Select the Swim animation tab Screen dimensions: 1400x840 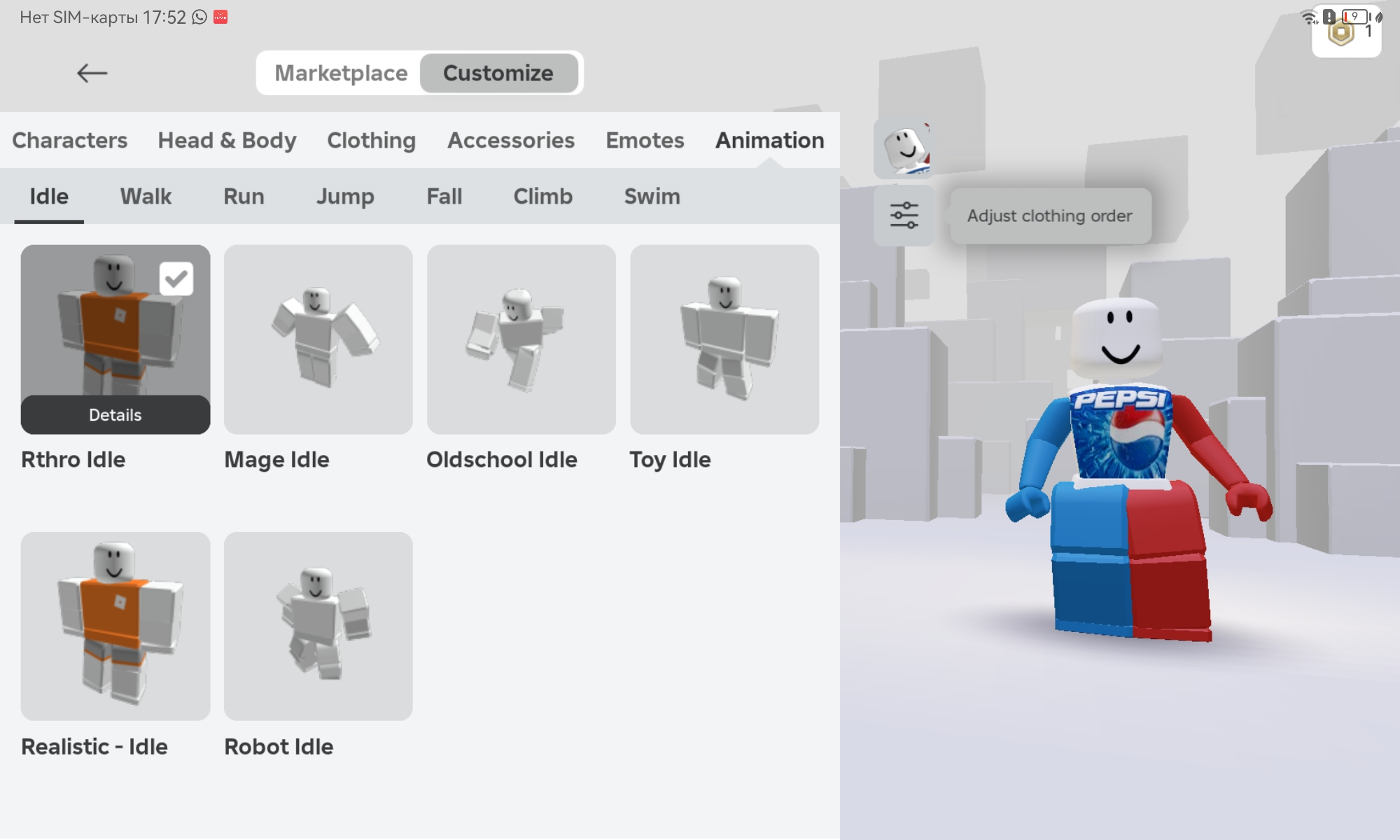(652, 196)
